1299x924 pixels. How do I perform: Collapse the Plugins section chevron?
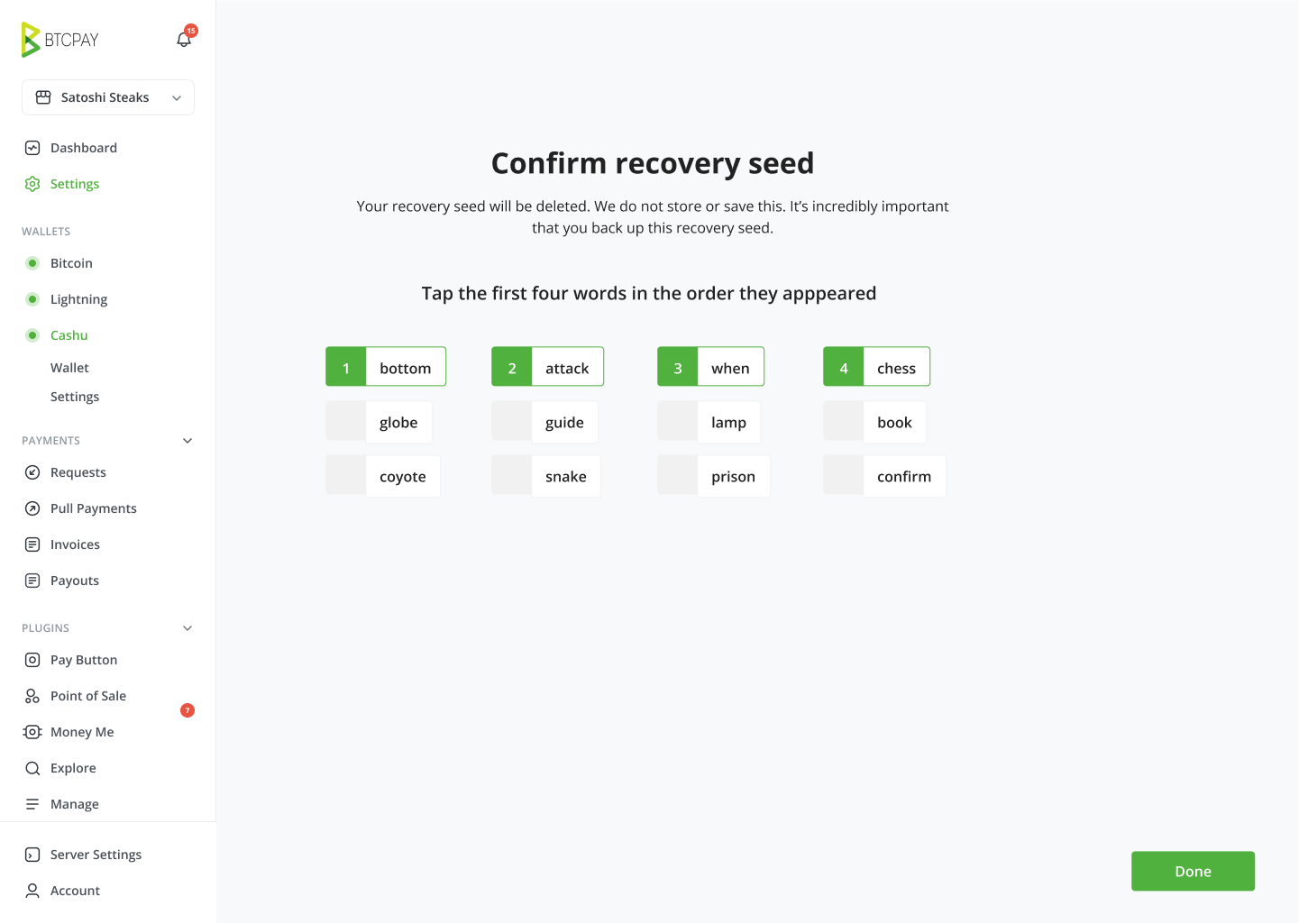pos(188,628)
